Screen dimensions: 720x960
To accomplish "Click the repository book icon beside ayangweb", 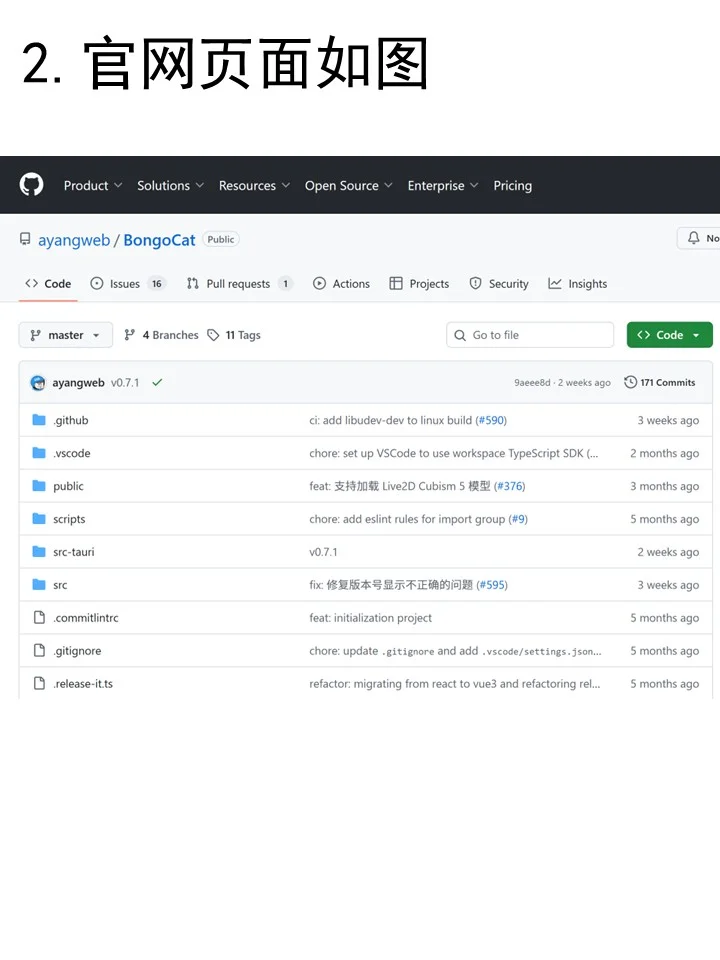I will click(x=25, y=239).
